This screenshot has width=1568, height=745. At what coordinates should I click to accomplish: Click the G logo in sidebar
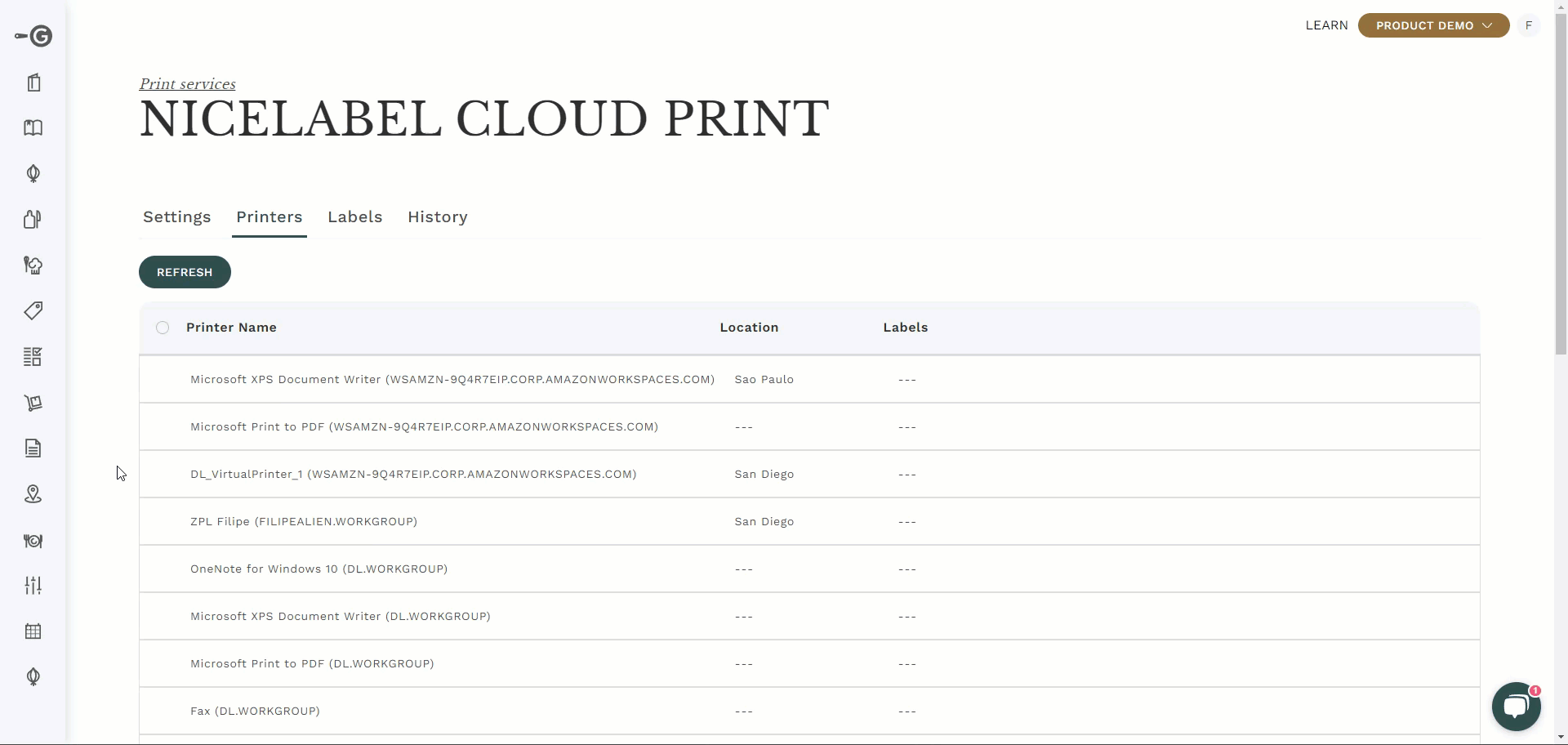[33, 36]
